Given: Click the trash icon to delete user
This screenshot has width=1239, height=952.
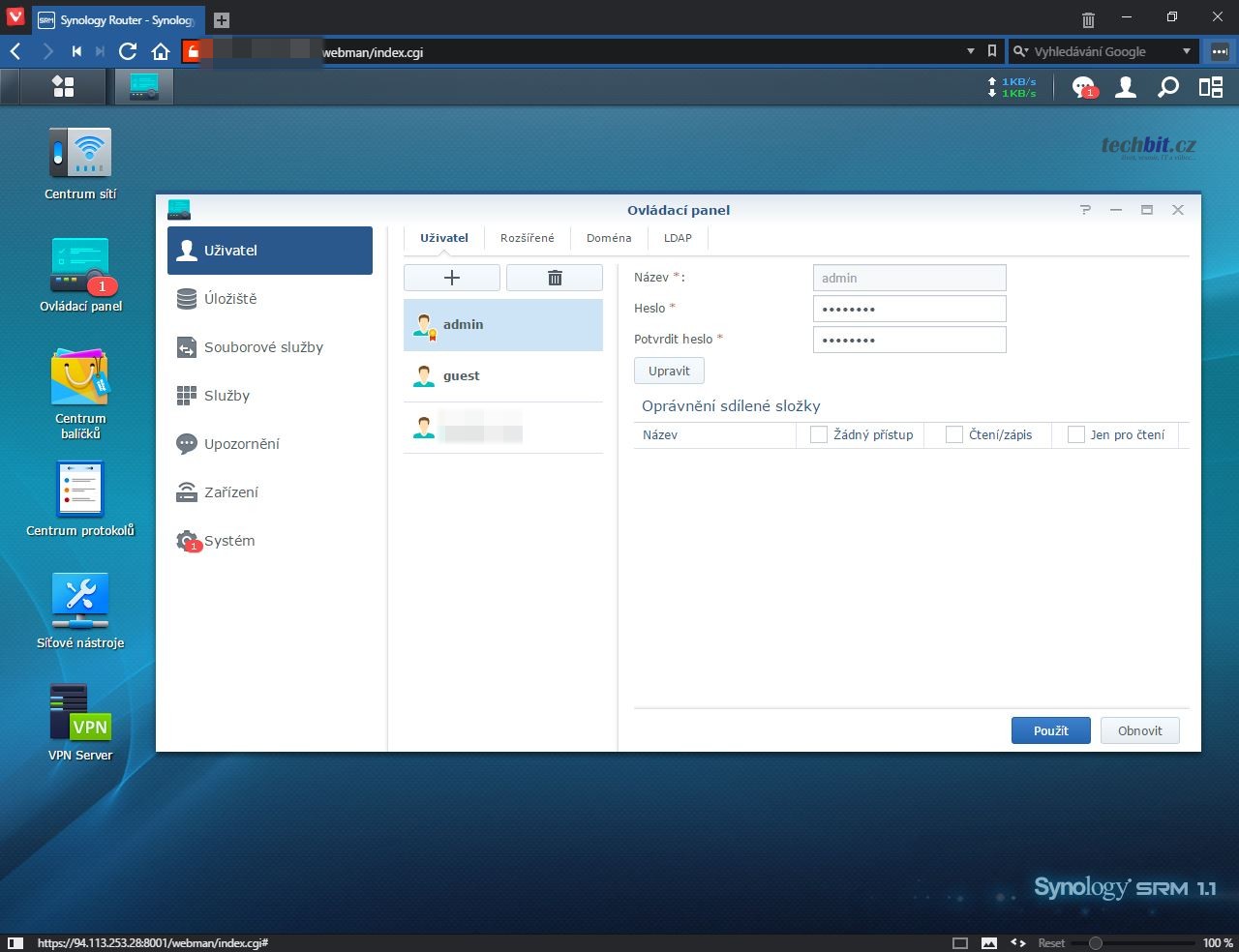Looking at the screenshot, I should [x=555, y=278].
